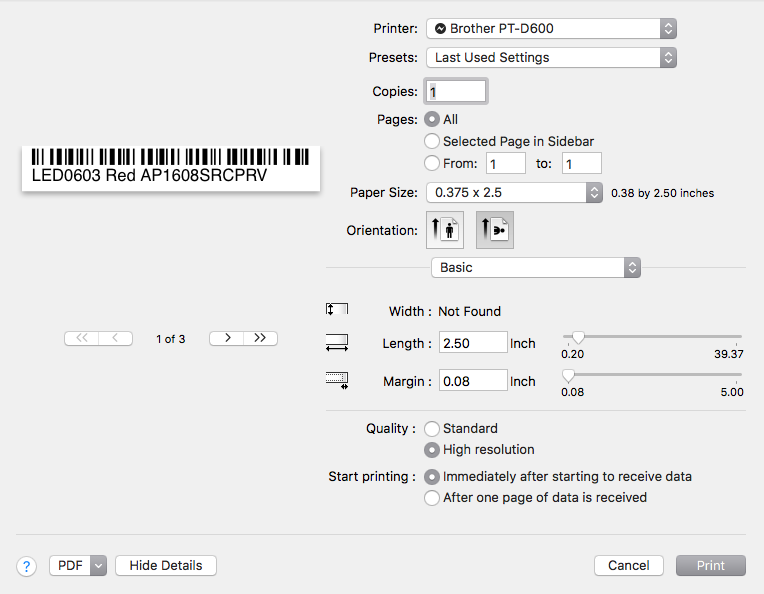Select portrait orientation icon
The height and width of the screenshot is (594, 764).
pos(445,230)
